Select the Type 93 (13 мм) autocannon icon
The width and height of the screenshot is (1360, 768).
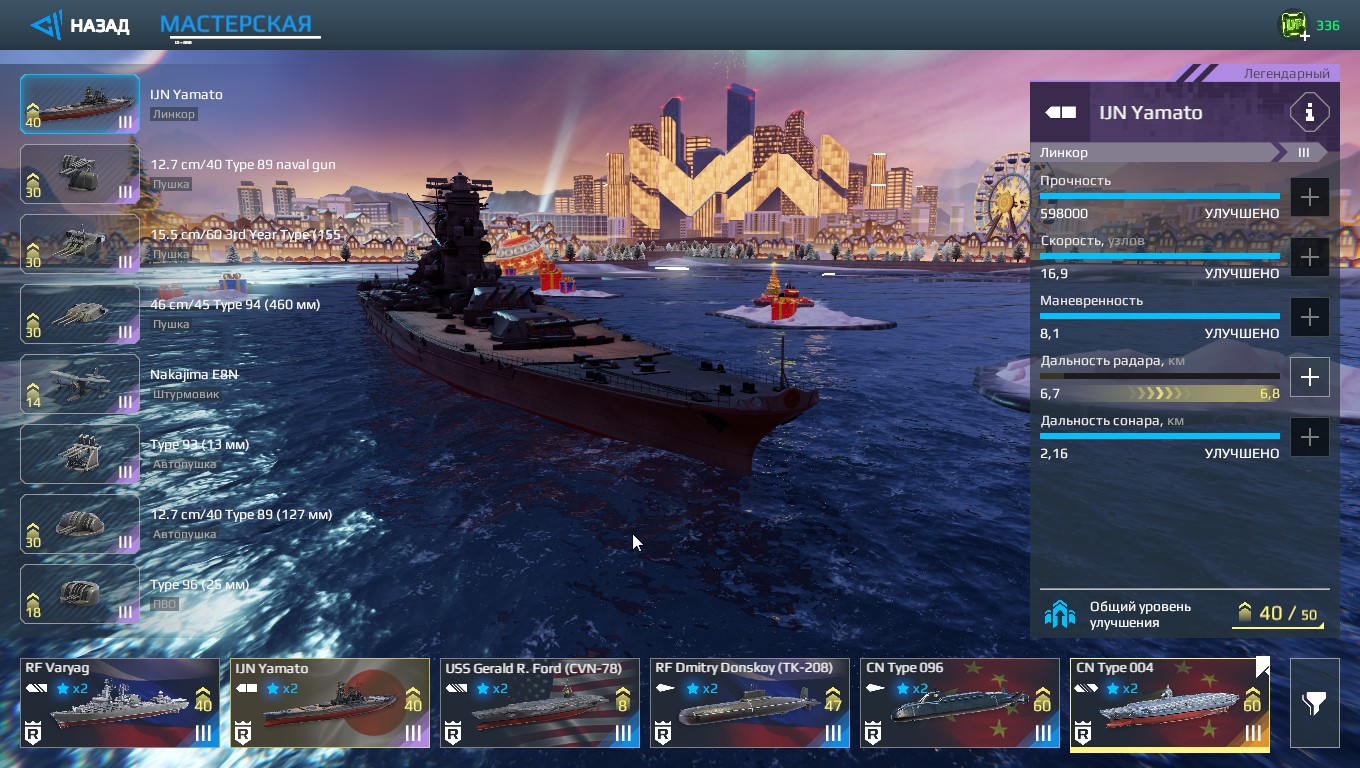pyautogui.click(x=80, y=454)
